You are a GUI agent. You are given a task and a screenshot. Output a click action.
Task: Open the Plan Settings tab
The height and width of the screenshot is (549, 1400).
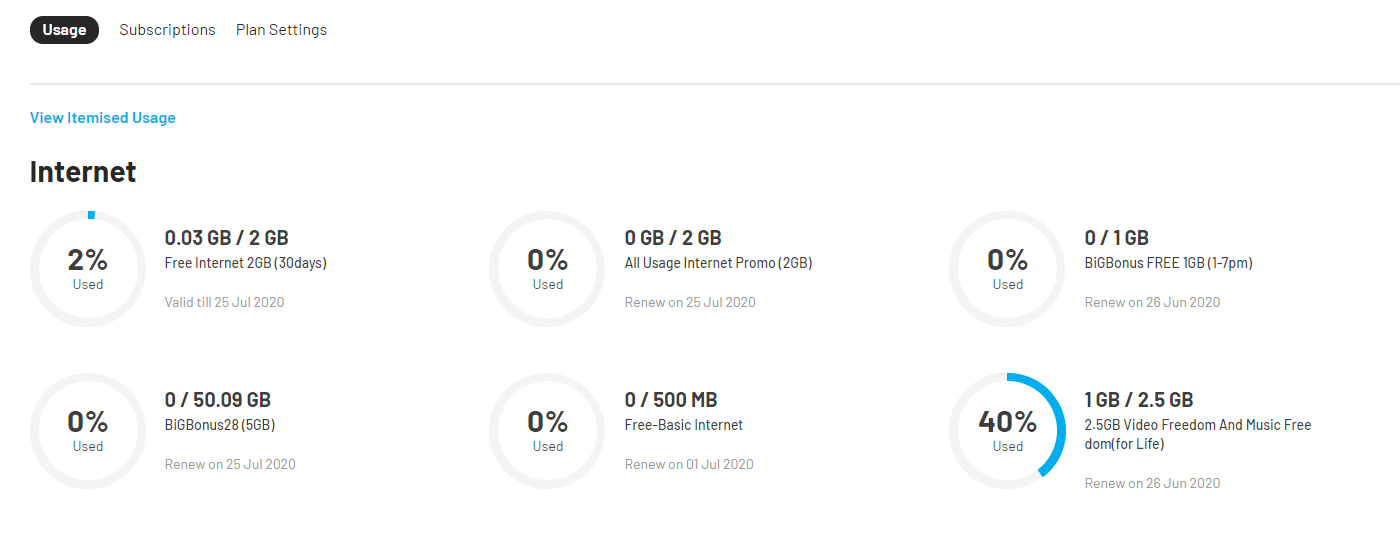point(281,30)
